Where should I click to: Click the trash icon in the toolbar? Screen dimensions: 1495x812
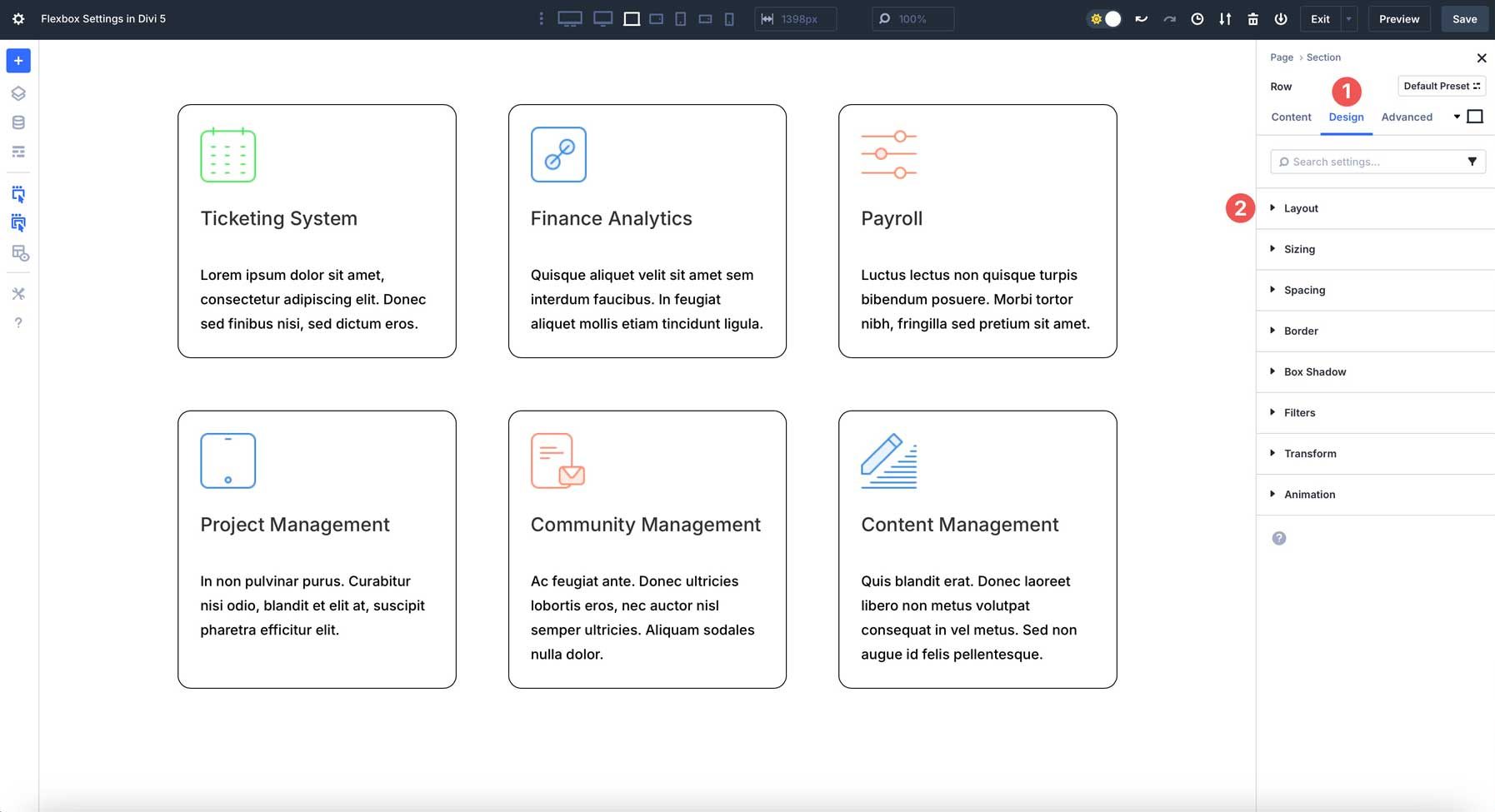point(1254,18)
